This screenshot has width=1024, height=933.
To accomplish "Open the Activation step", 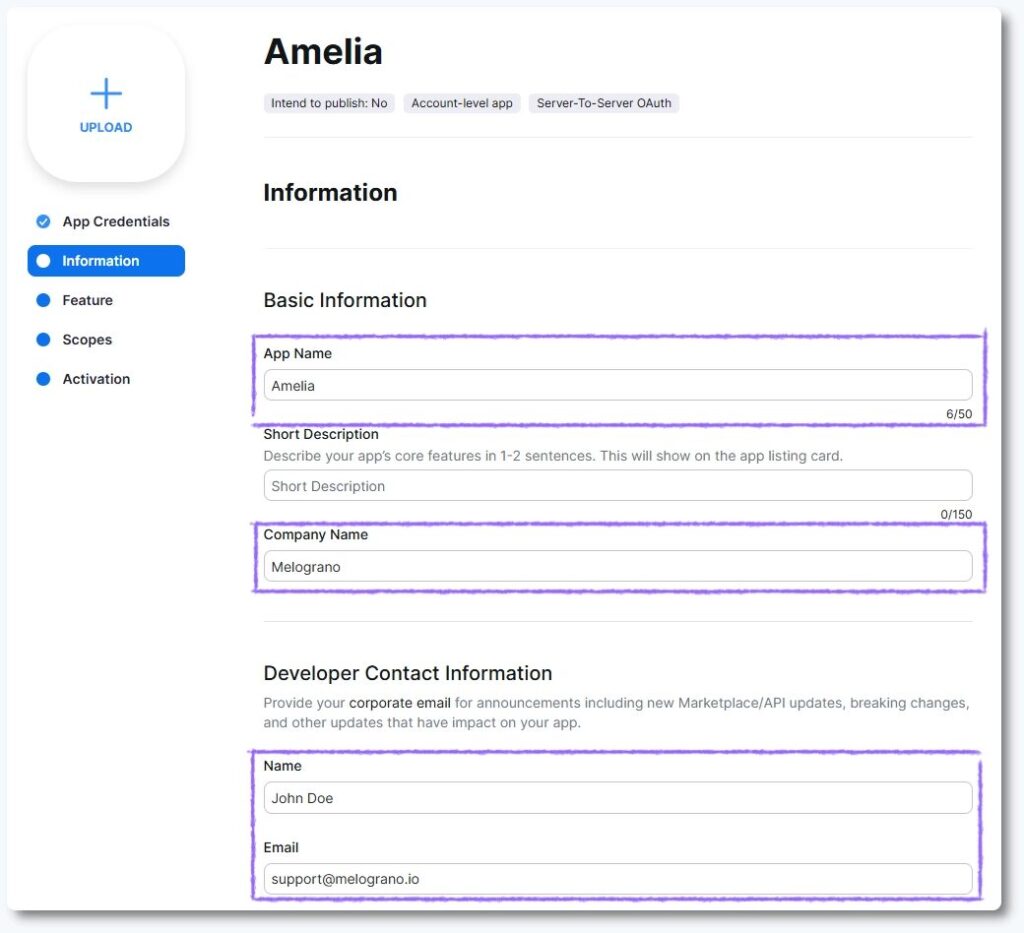I will [96, 379].
